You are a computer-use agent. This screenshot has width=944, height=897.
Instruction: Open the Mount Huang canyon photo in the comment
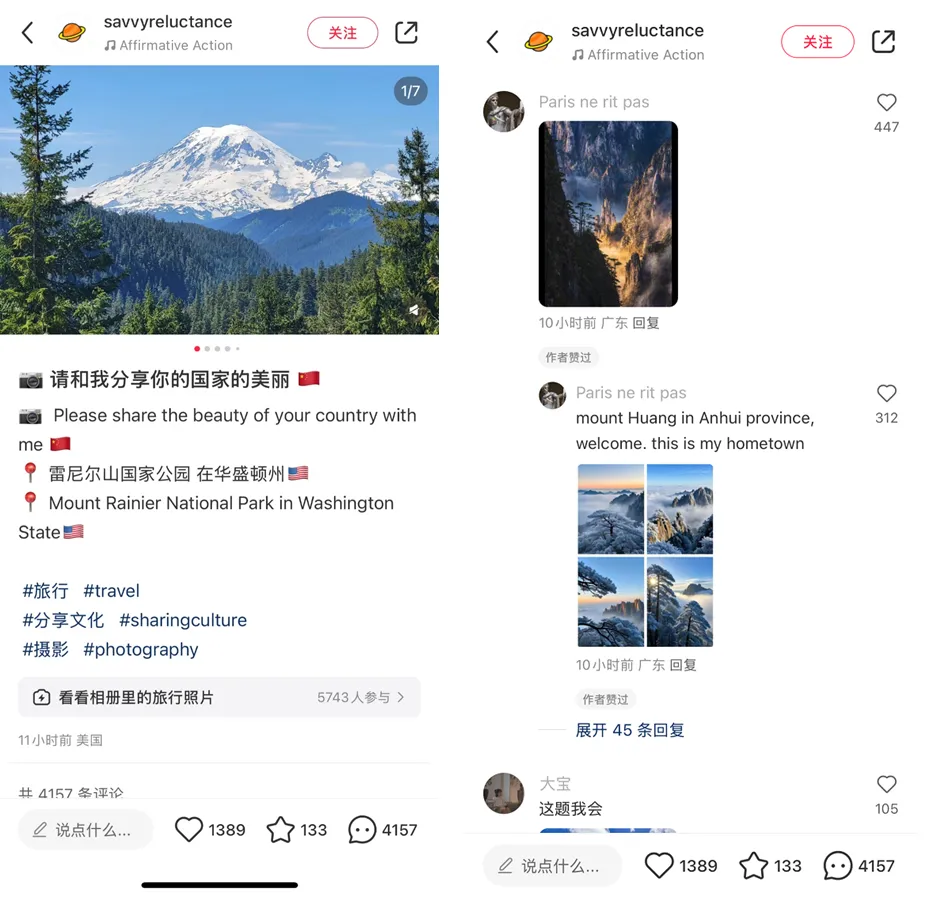pyautogui.click(x=608, y=214)
